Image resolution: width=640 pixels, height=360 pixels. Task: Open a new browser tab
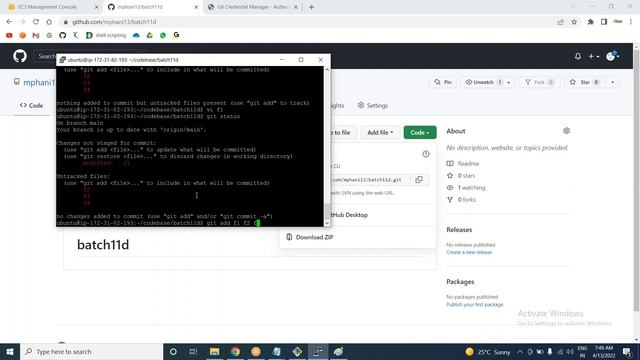coord(311,7)
